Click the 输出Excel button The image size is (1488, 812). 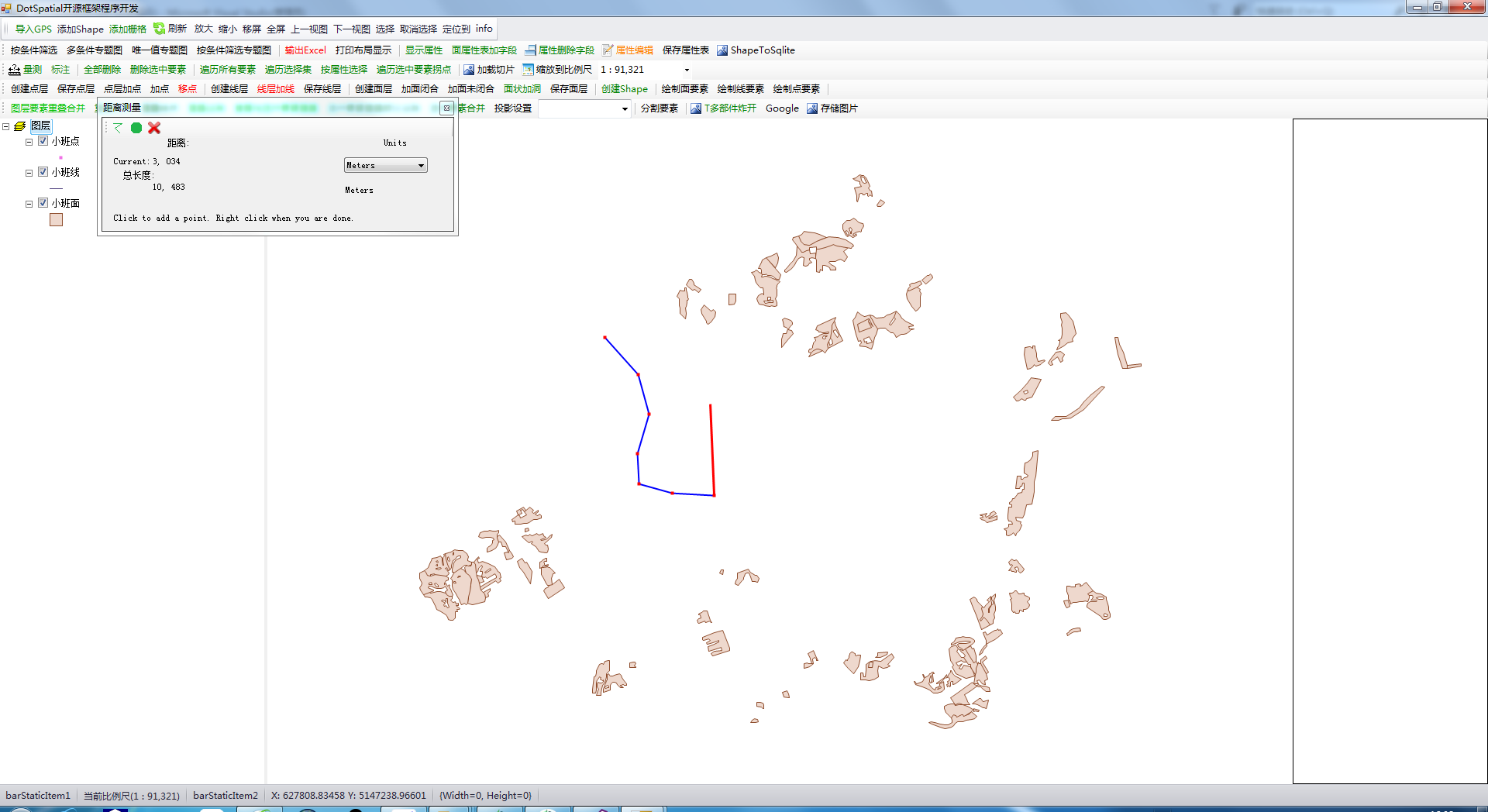click(x=305, y=50)
